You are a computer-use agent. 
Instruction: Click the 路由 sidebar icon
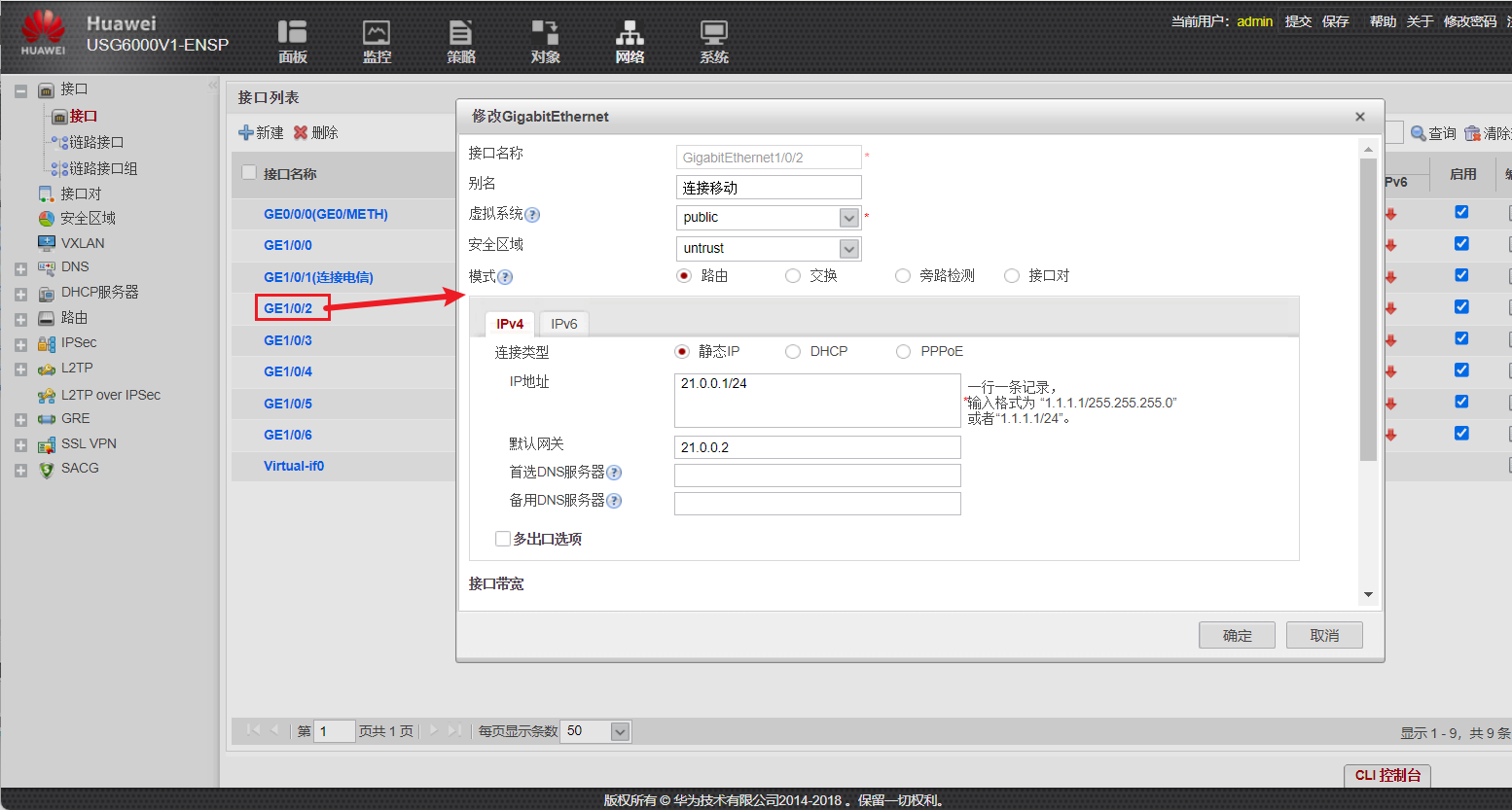(x=46, y=318)
